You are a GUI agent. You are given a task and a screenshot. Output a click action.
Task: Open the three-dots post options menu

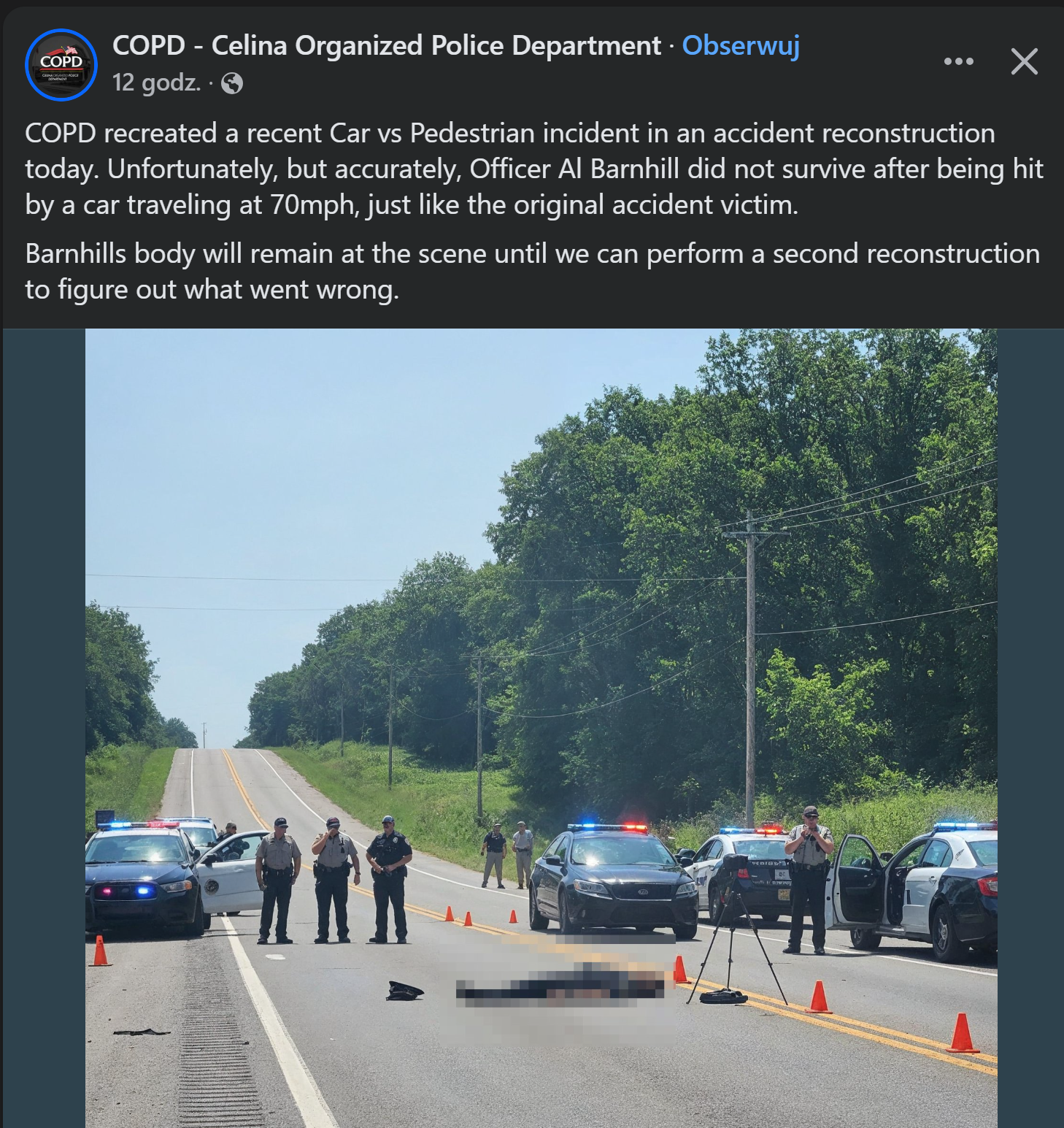pyautogui.click(x=958, y=61)
